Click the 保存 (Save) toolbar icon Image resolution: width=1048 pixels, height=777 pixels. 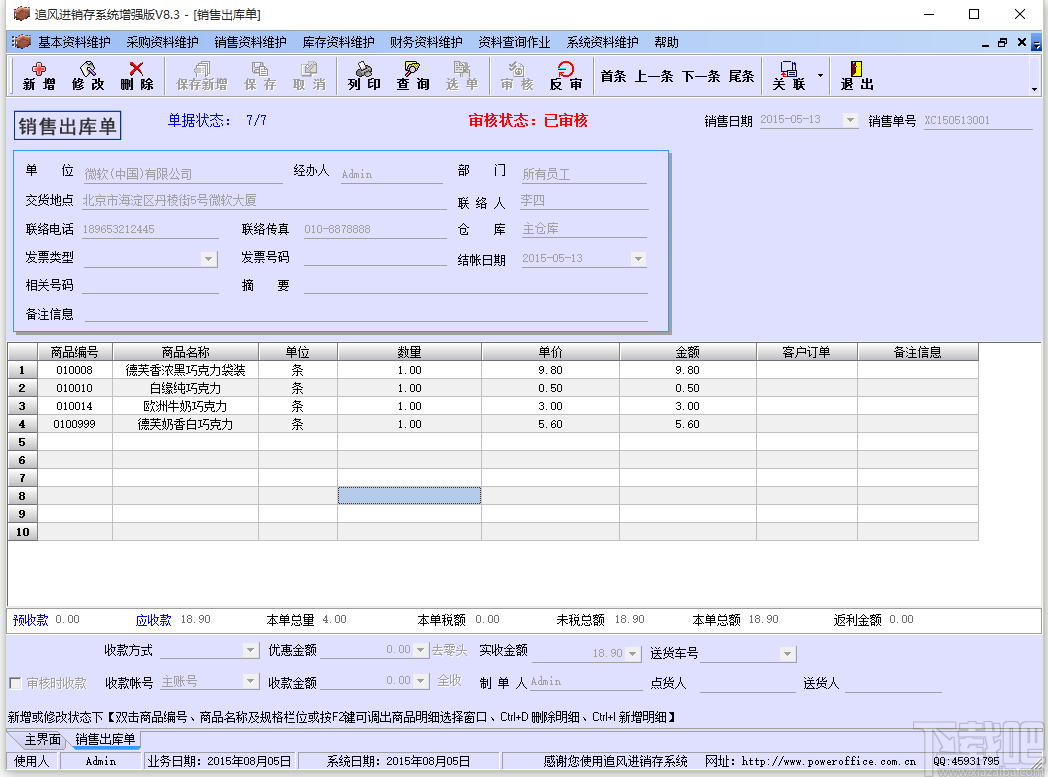point(260,75)
